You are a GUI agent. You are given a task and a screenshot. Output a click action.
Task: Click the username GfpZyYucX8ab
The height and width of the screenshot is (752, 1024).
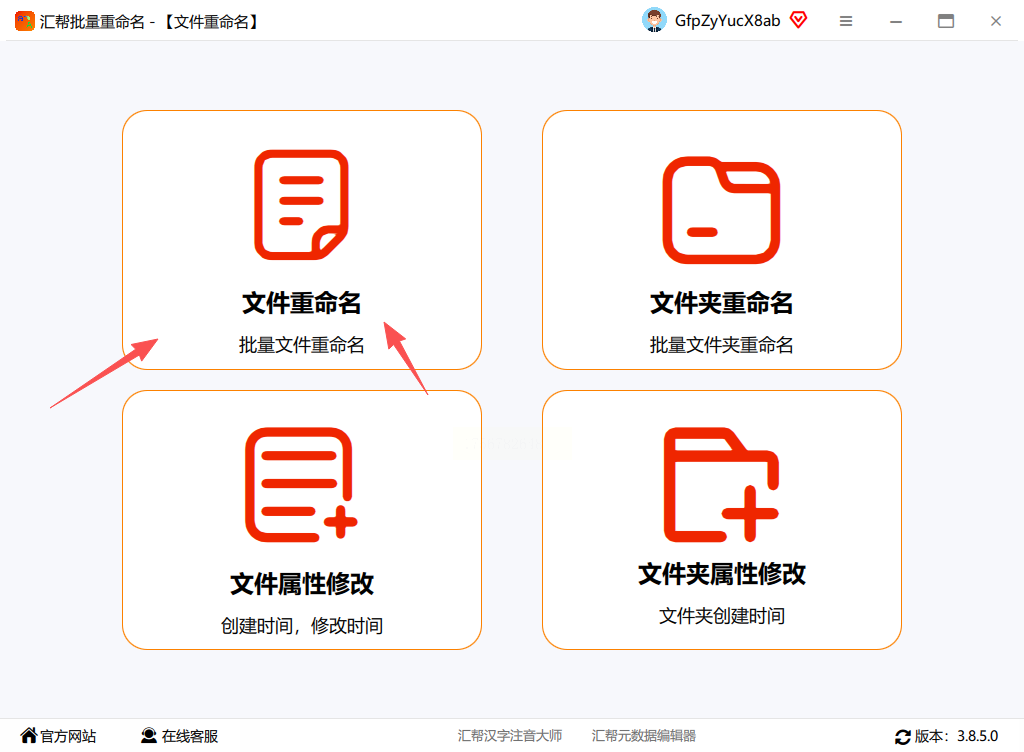coord(727,21)
